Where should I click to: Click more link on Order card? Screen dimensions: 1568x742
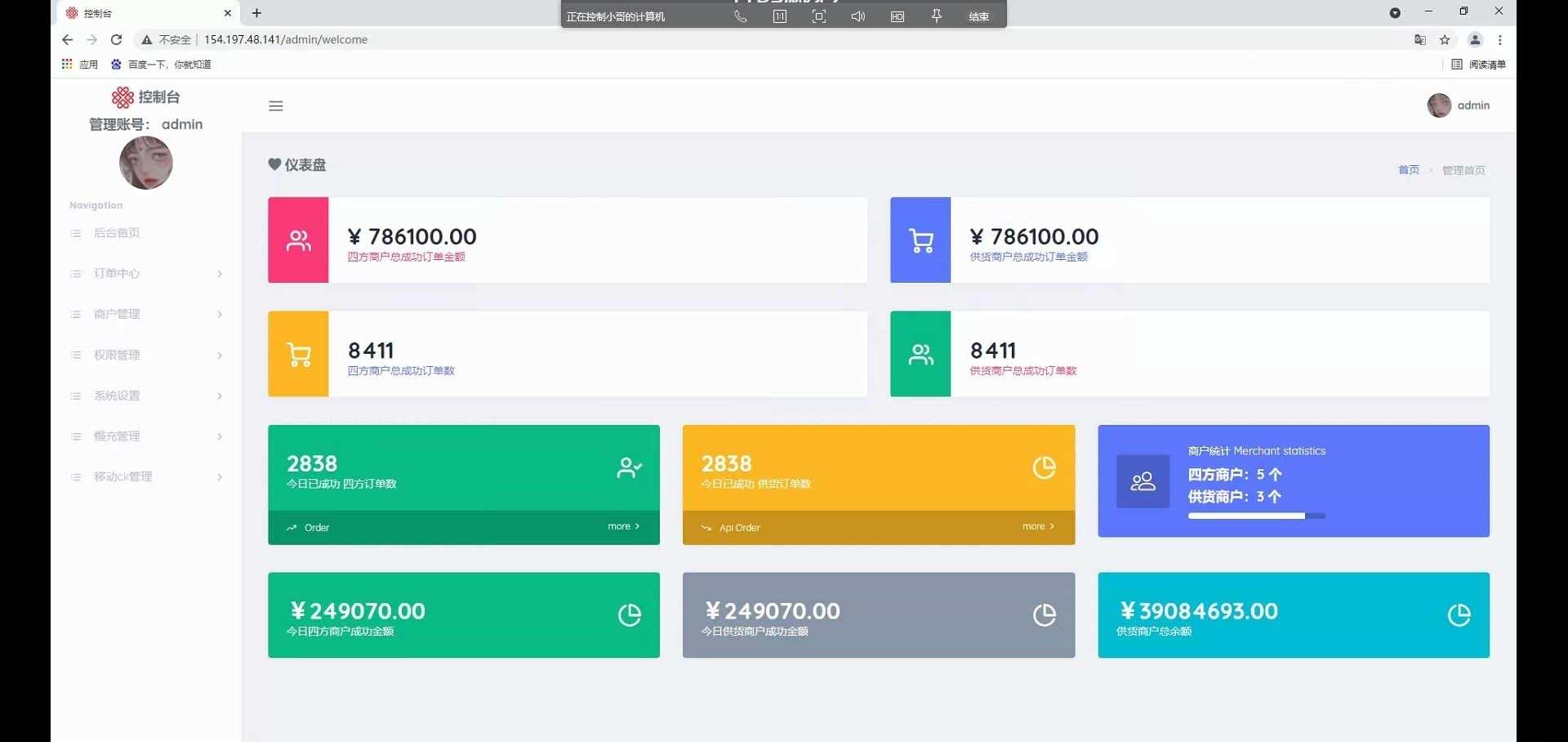(x=623, y=526)
